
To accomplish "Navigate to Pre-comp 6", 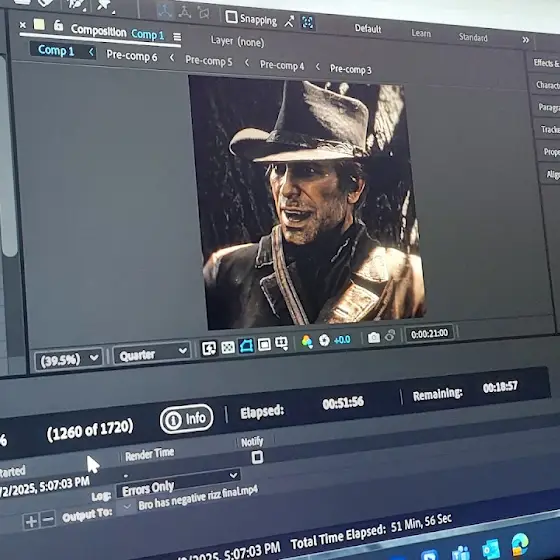I will (131, 55).
